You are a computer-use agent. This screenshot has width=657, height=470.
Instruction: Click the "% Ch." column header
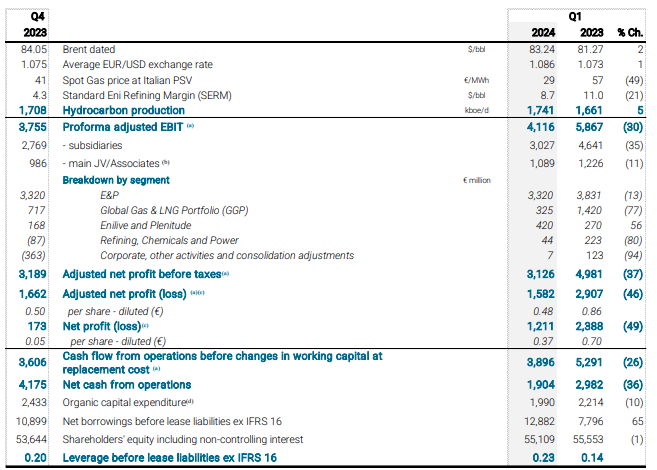pyautogui.click(x=630, y=32)
